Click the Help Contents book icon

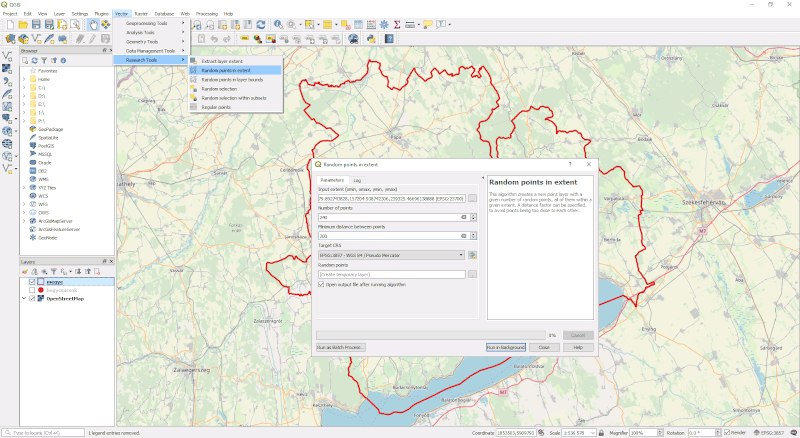(x=389, y=39)
